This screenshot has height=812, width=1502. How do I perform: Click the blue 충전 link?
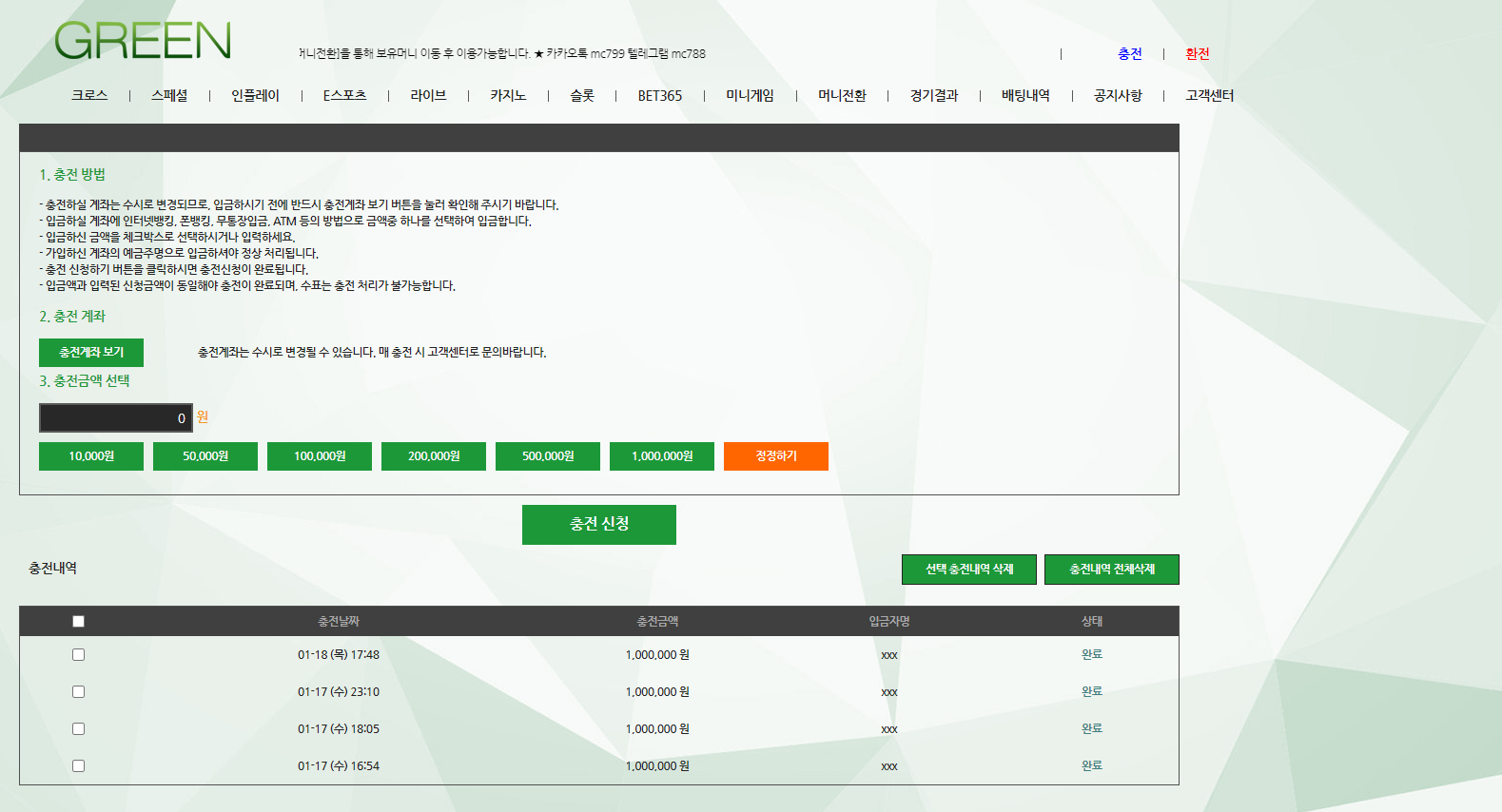point(1130,54)
